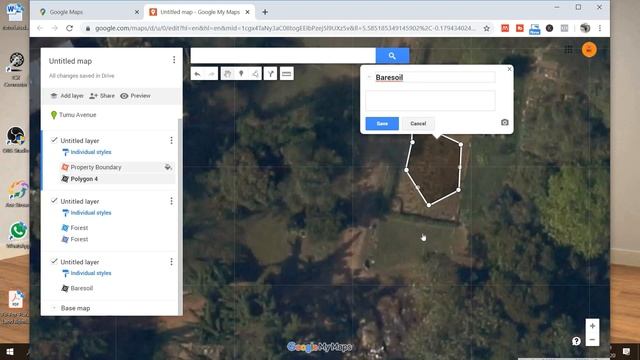The width and height of the screenshot is (640, 360).
Task: Expand the Base map section
Action: coord(53,308)
